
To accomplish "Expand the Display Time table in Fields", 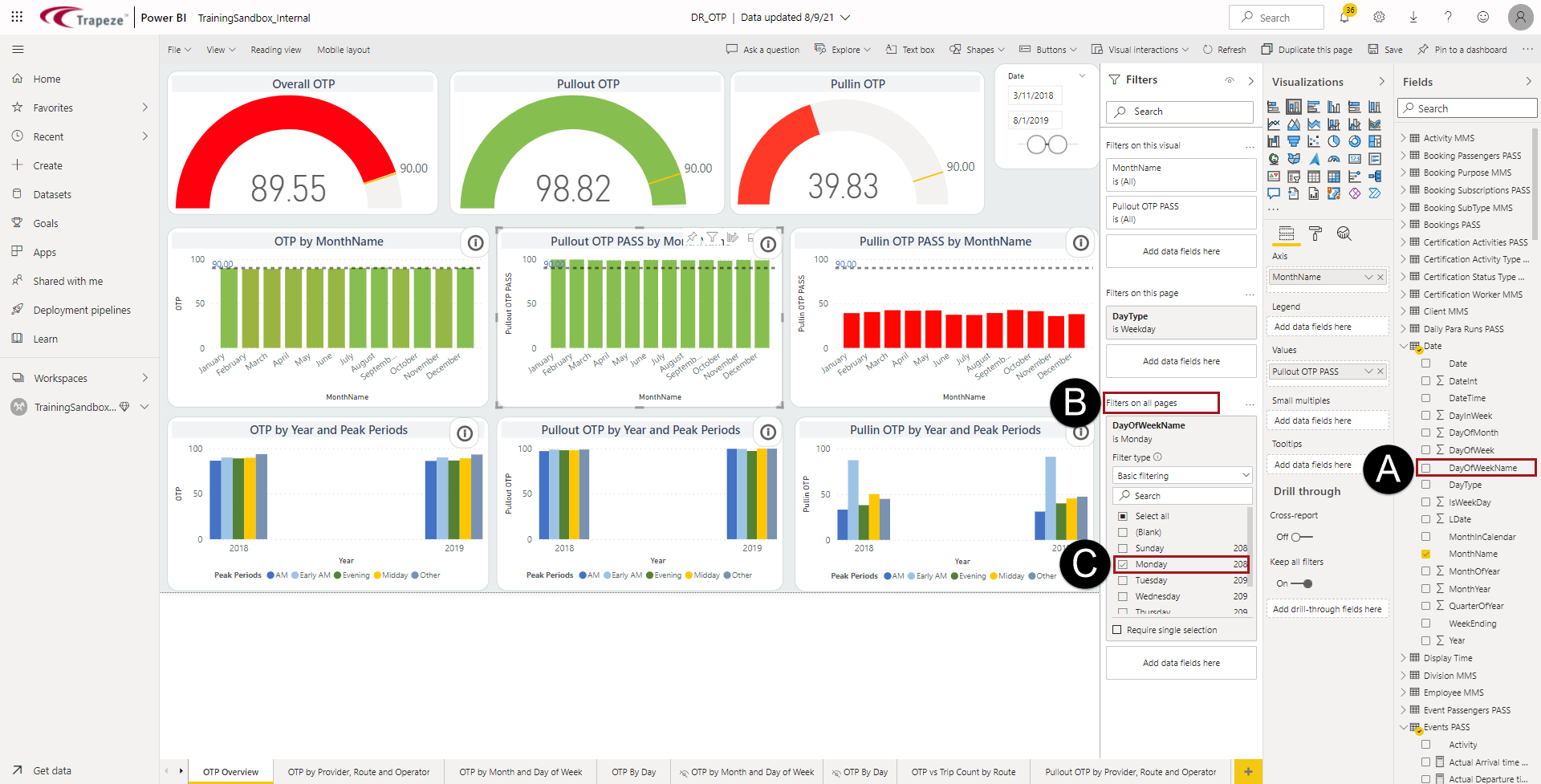I will [x=1404, y=658].
